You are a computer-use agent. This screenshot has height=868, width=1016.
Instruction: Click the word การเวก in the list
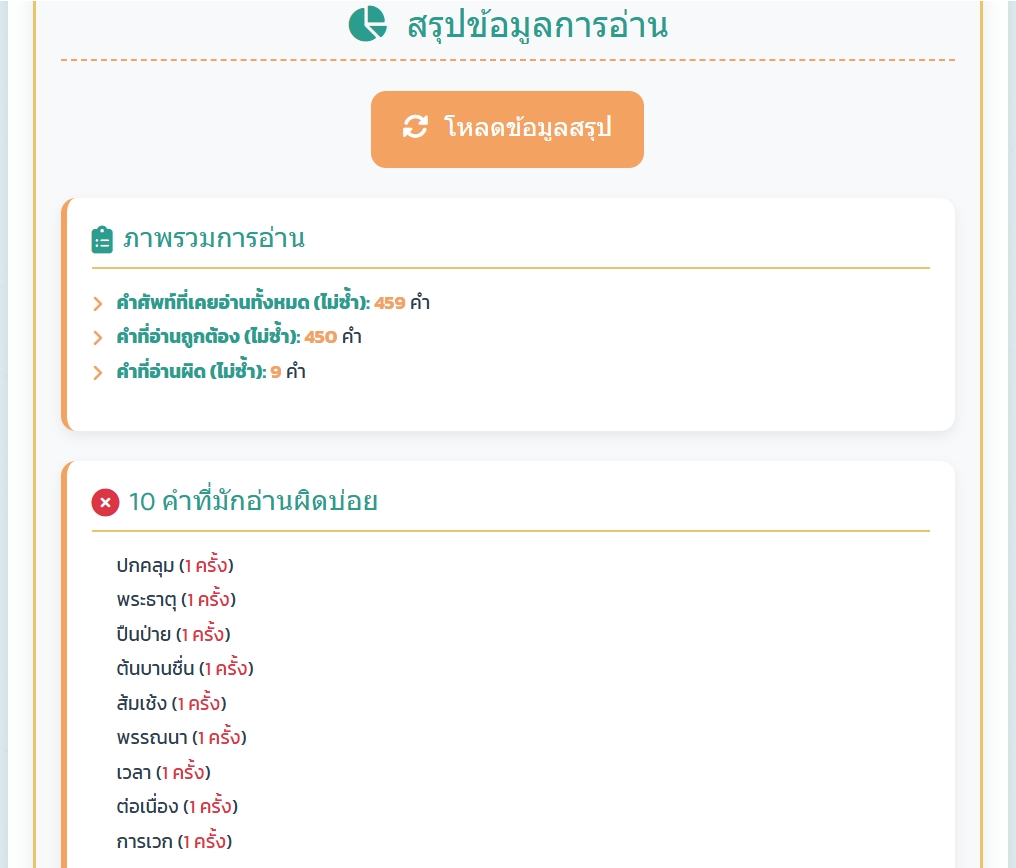coord(145,841)
